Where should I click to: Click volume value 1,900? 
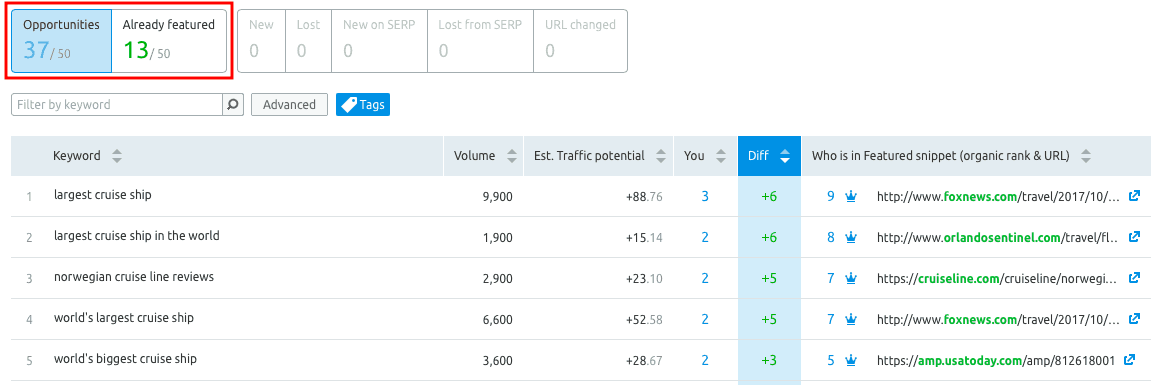(498, 238)
